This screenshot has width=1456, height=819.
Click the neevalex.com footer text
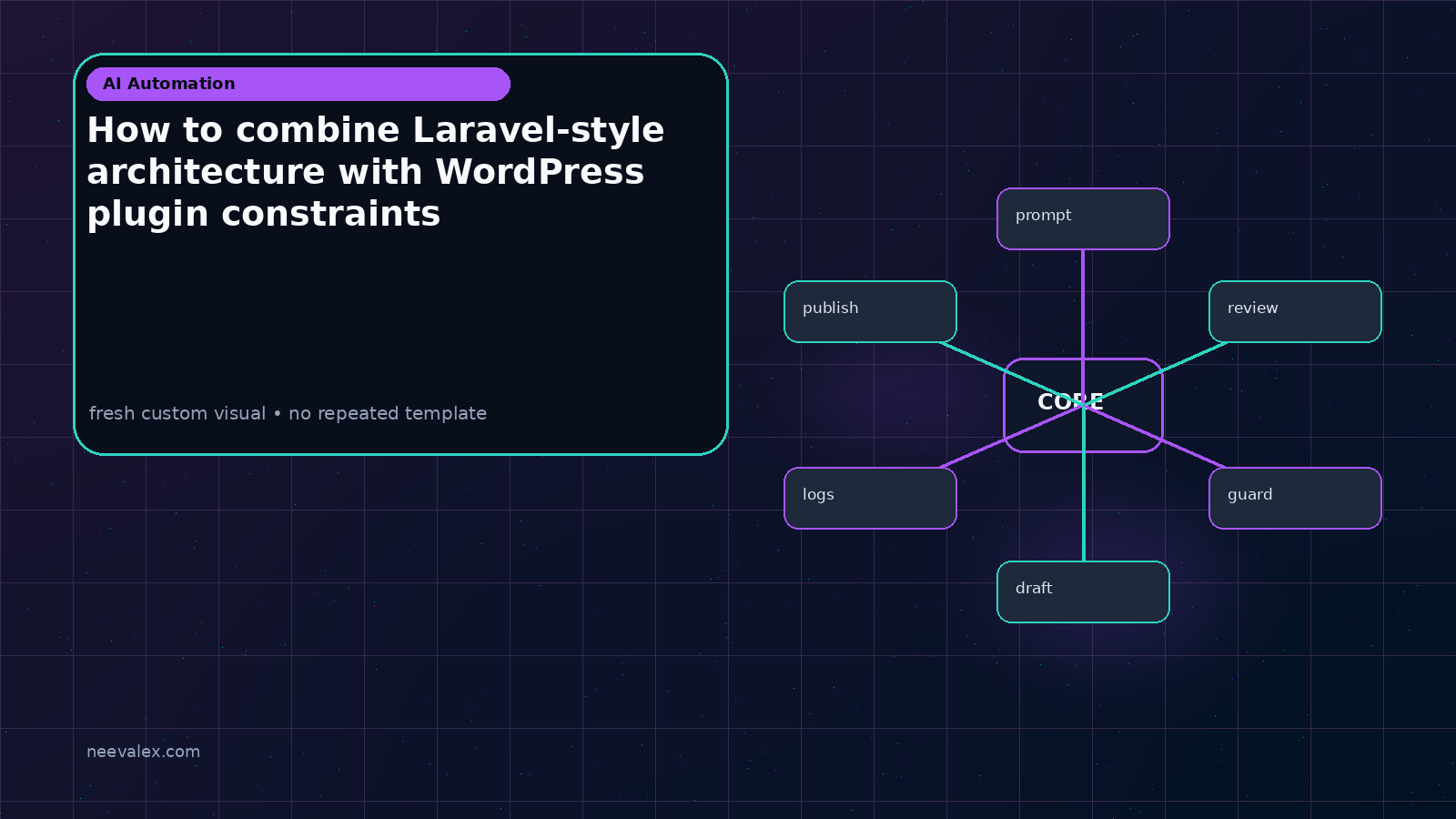pos(143,752)
